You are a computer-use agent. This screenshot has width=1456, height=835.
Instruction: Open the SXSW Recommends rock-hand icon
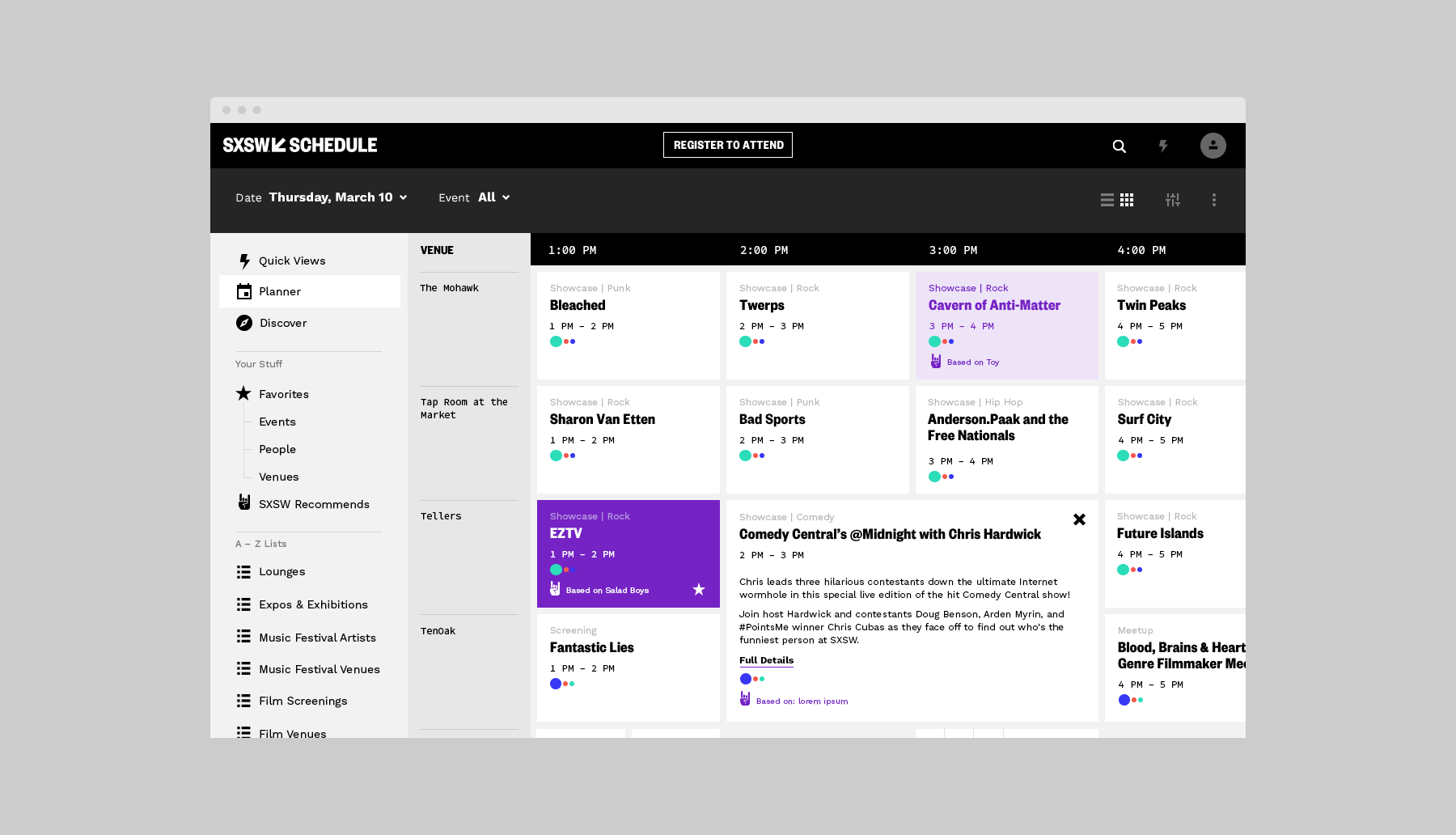click(x=243, y=503)
